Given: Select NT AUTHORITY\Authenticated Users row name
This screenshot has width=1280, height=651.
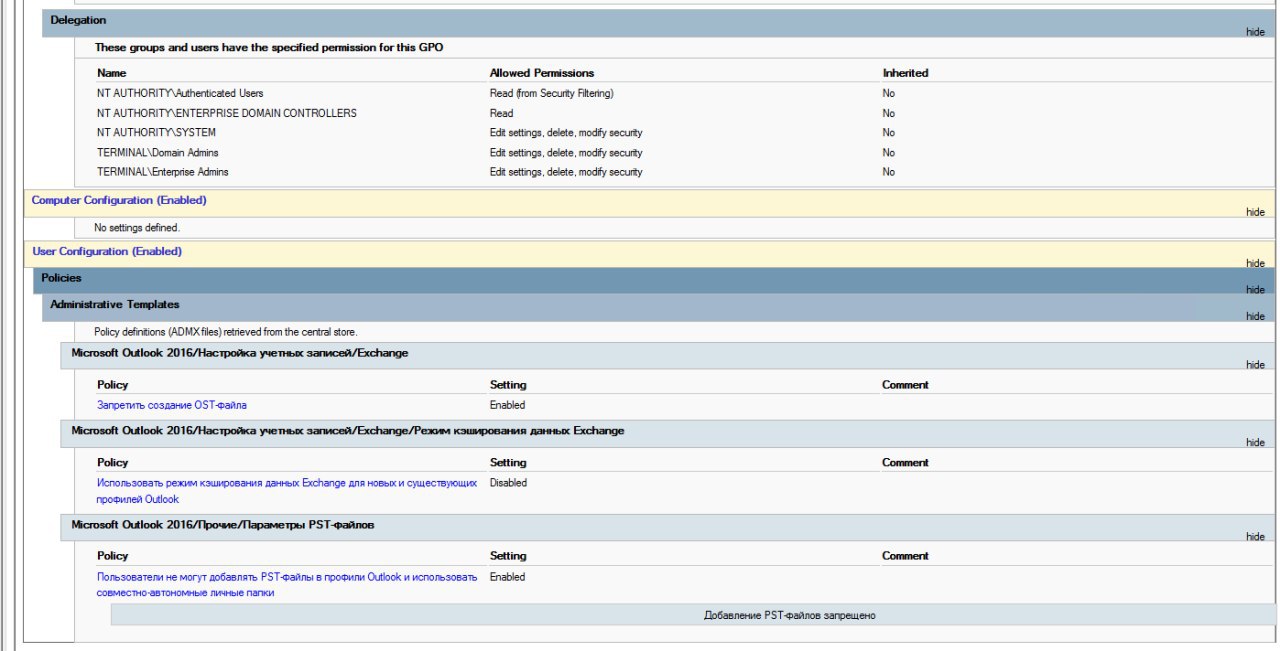Looking at the screenshot, I should click(180, 93).
